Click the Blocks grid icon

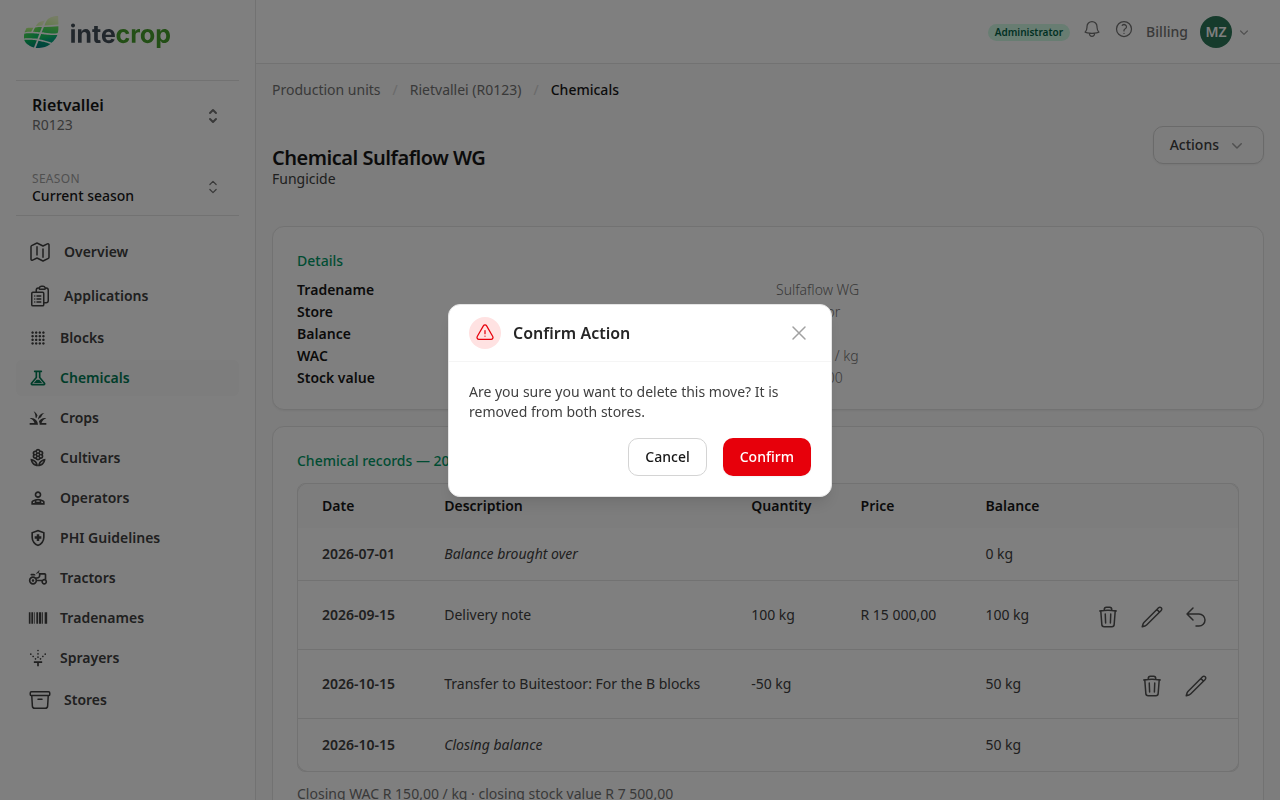38,338
